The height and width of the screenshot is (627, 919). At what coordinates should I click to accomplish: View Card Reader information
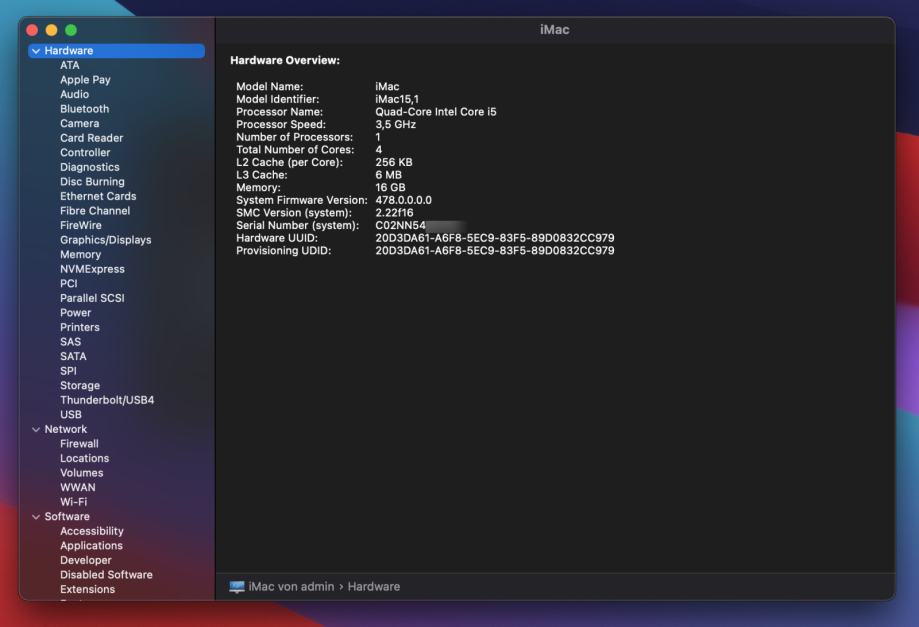91,138
